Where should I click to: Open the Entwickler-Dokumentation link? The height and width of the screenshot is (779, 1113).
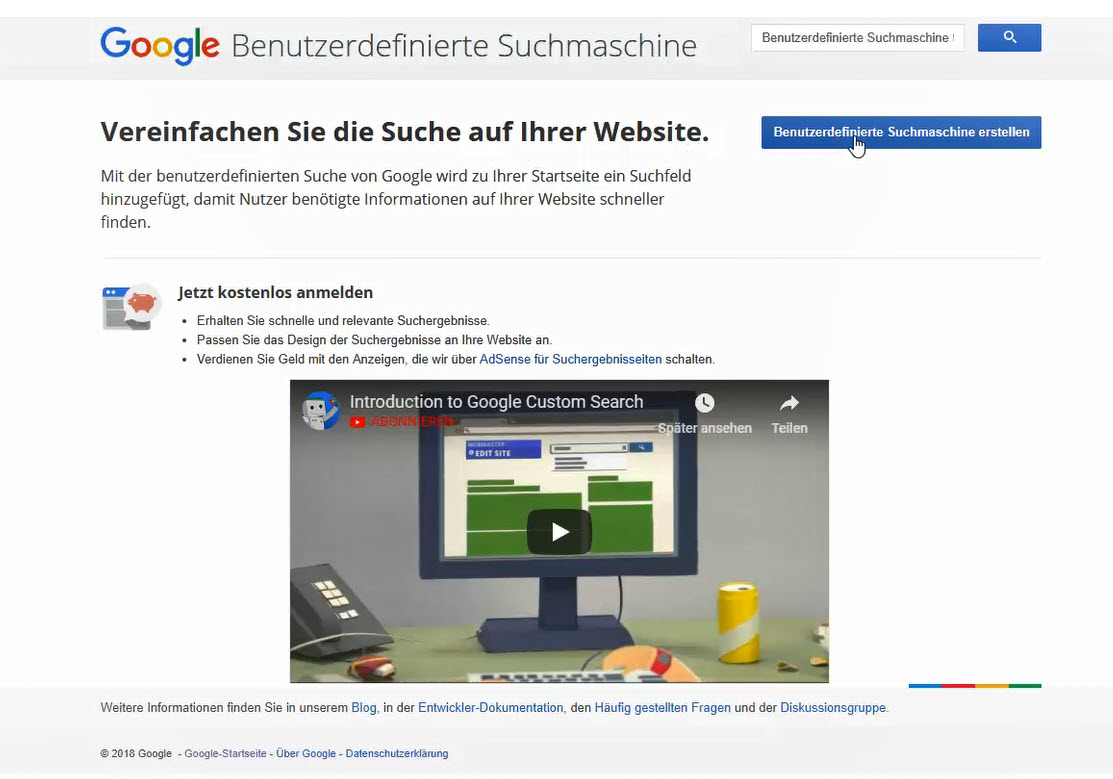[x=490, y=708]
